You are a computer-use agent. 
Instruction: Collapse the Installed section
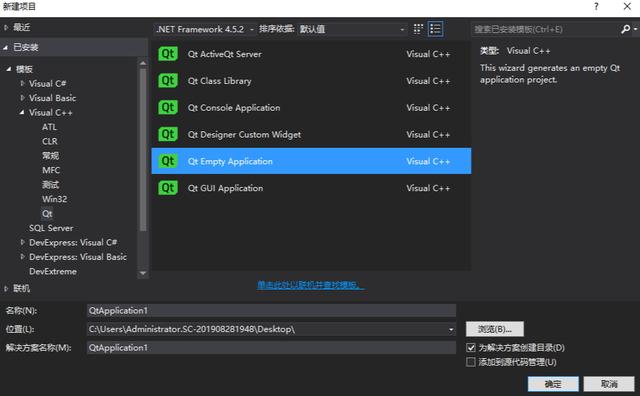tap(6, 47)
